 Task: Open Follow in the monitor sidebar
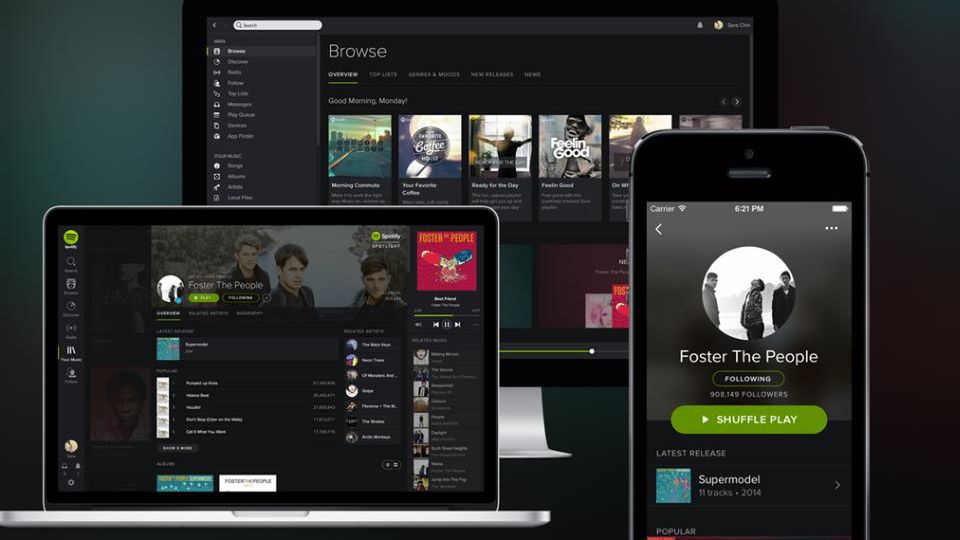click(x=236, y=83)
